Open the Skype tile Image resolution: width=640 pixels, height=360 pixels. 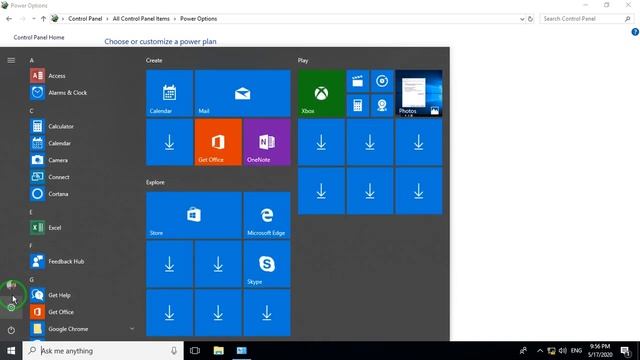pyautogui.click(x=267, y=264)
